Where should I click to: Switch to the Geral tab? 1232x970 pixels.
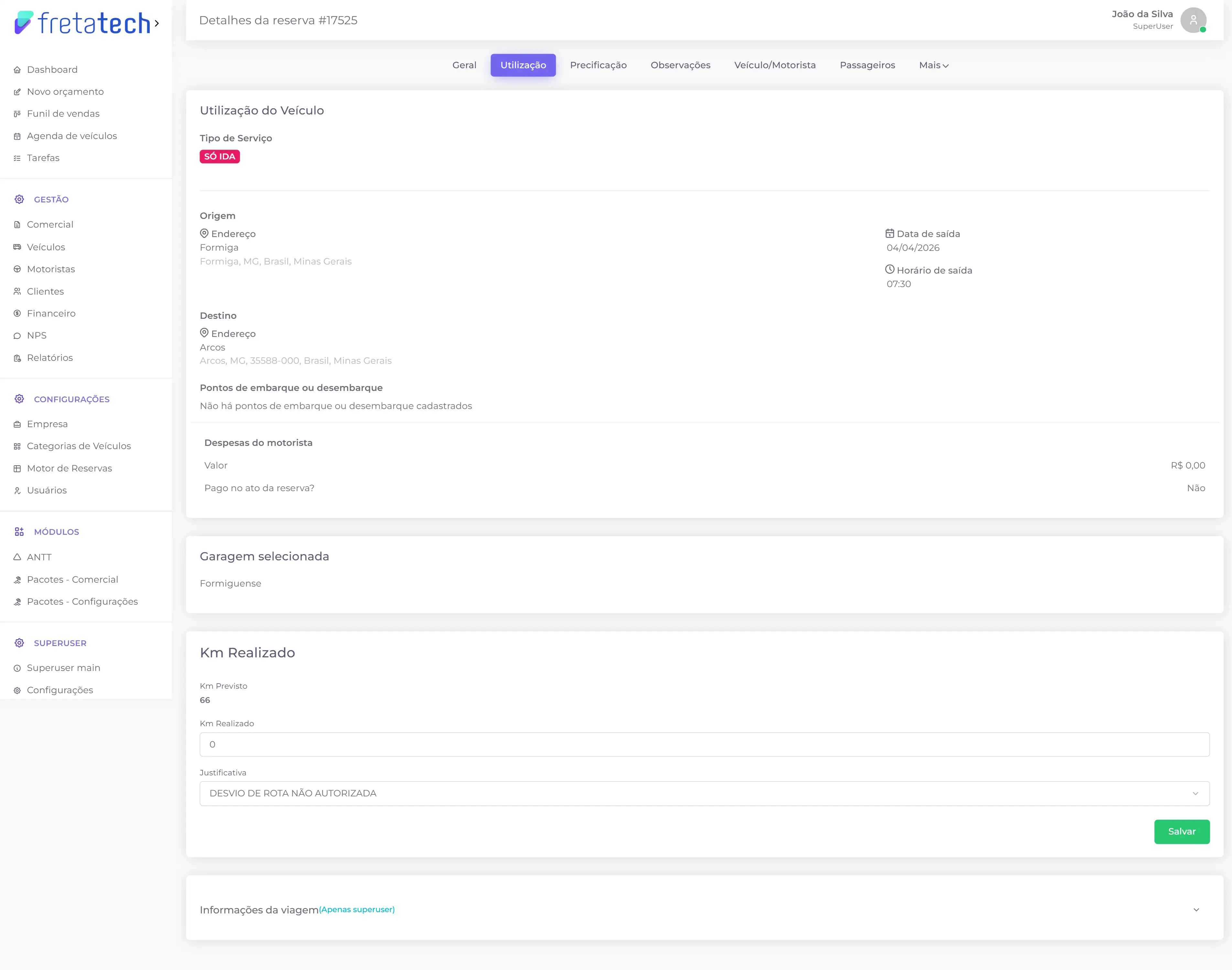pyautogui.click(x=464, y=65)
